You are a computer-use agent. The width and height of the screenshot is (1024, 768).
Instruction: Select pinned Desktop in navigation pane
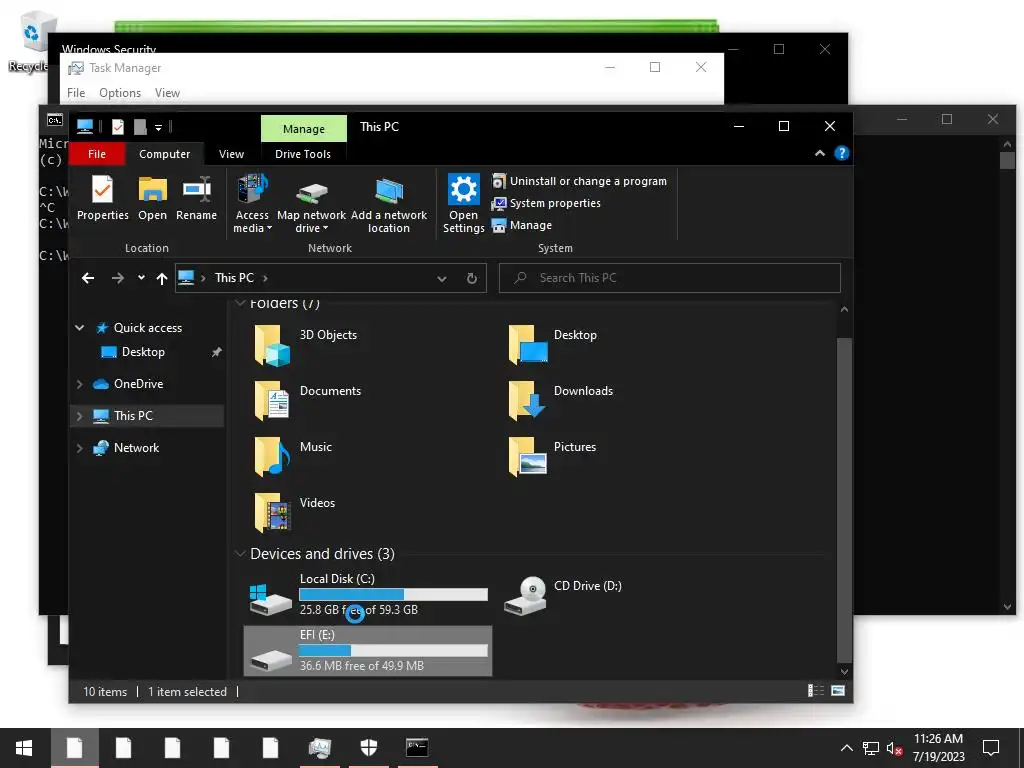pyautogui.click(x=143, y=352)
